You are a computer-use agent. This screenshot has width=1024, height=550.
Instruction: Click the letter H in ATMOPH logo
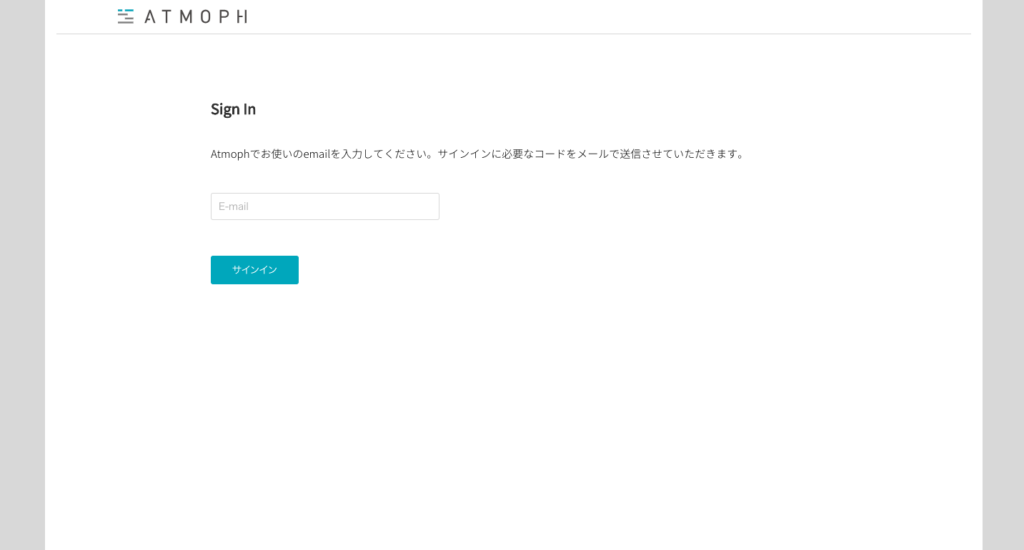click(242, 17)
